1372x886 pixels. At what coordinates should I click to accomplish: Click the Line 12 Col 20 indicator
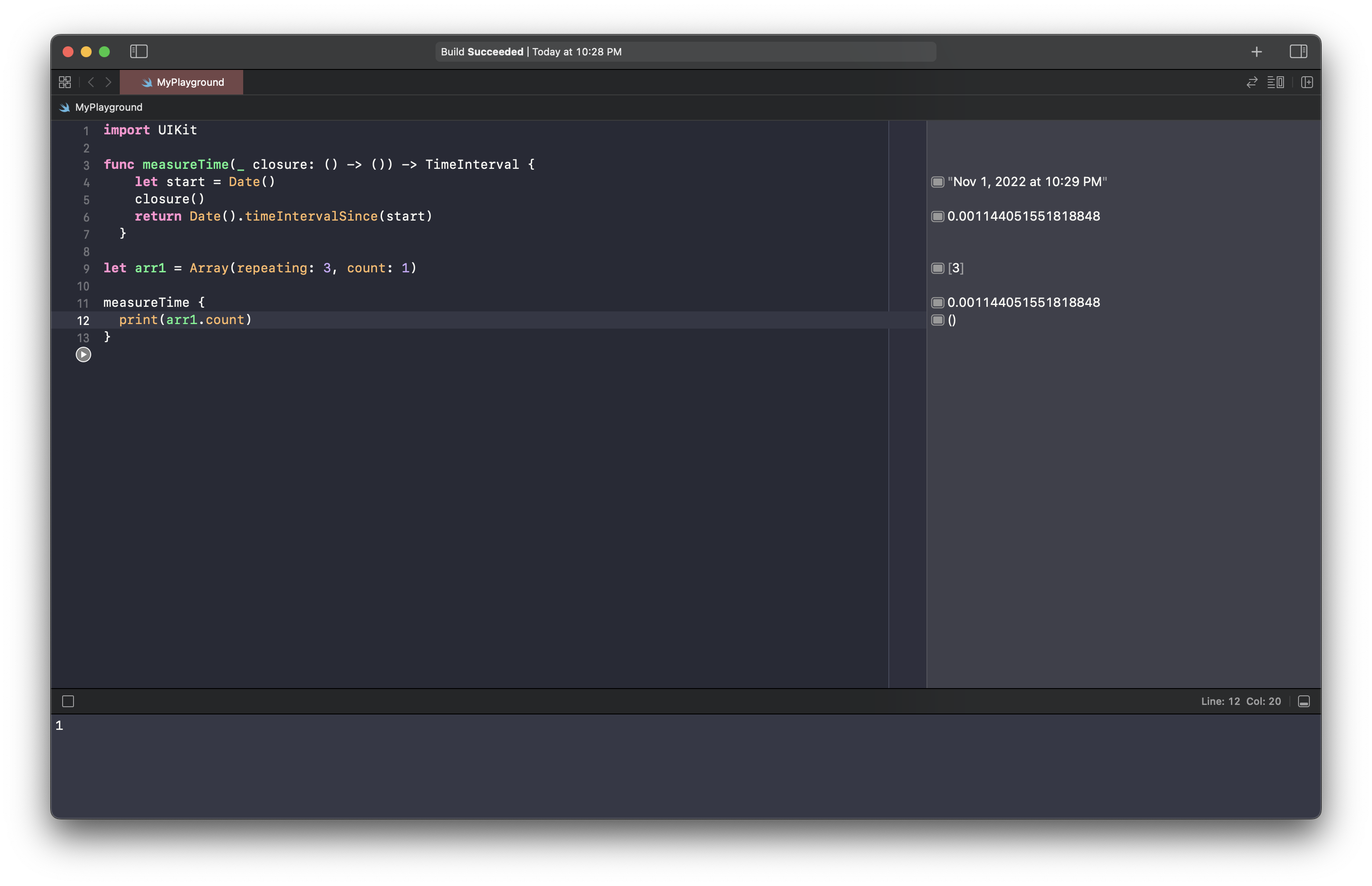(1240, 701)
